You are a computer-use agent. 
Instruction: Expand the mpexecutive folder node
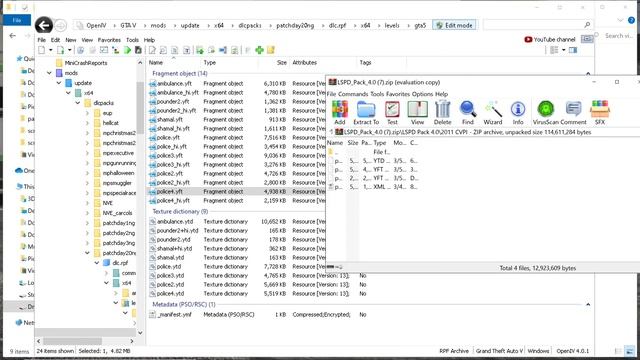click(87, 153)
